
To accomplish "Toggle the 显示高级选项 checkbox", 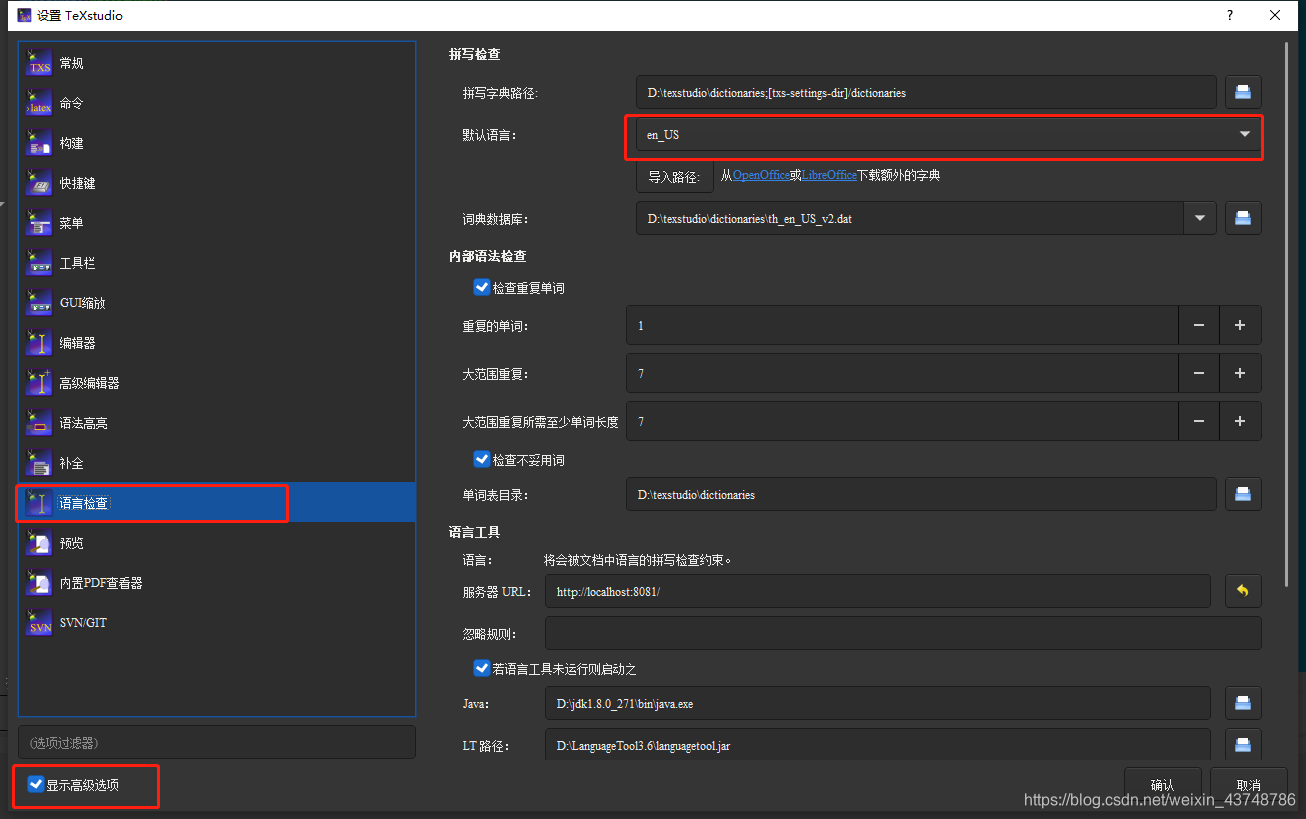I will 36,785.
